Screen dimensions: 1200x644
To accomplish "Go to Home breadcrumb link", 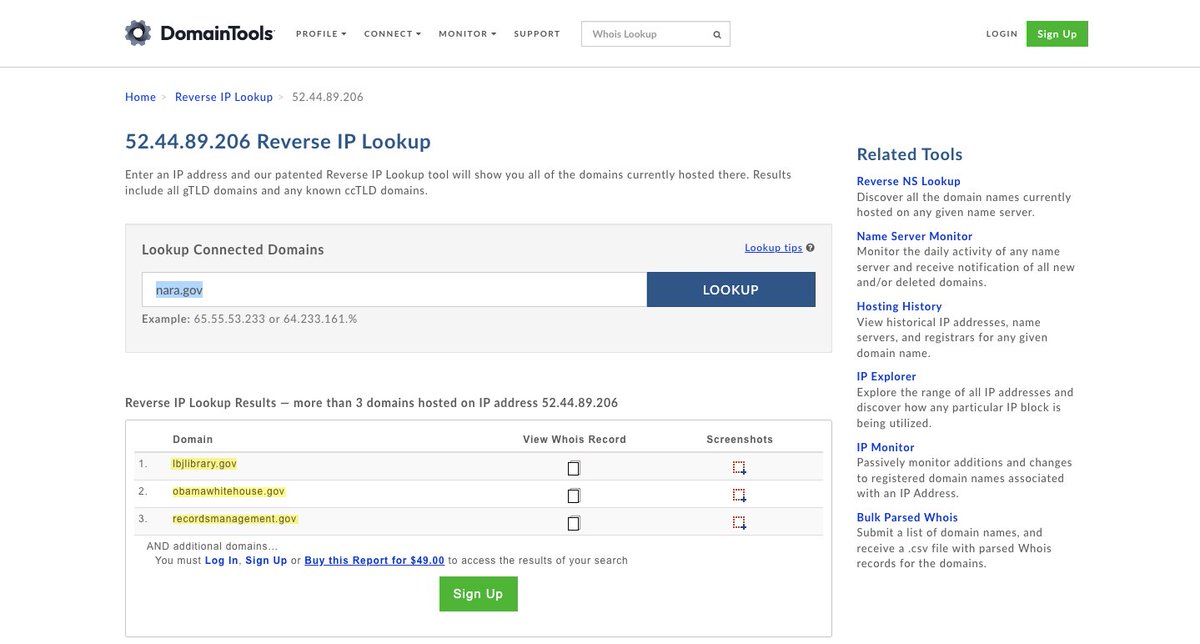I will pos(140,97).
